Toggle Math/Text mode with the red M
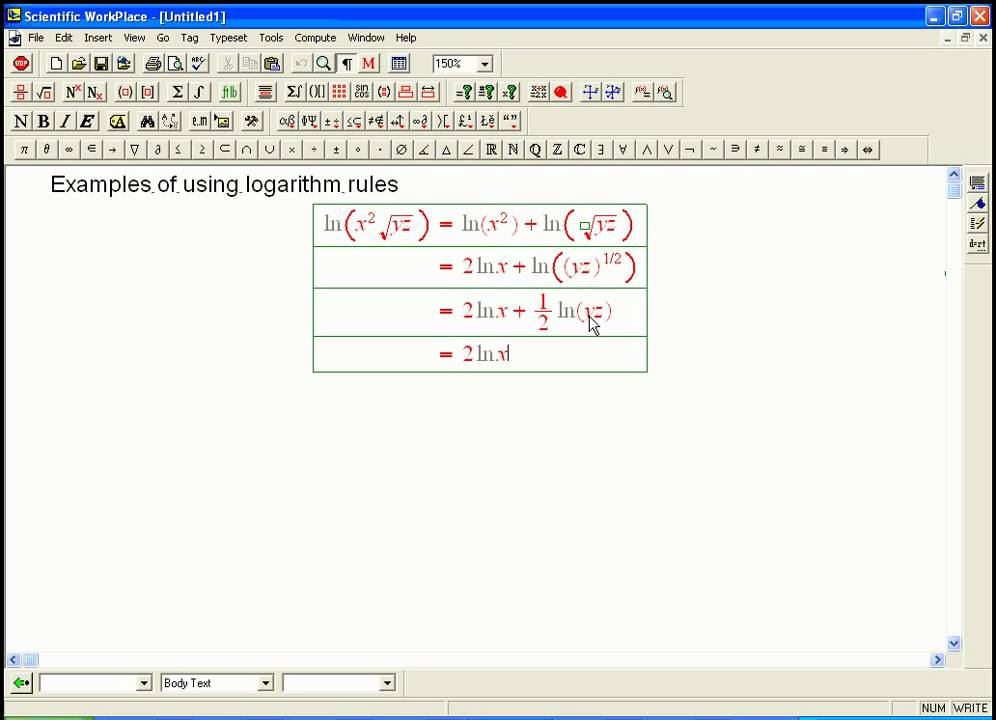This screenshot has width=996, height=720. (x=368, y=64)
